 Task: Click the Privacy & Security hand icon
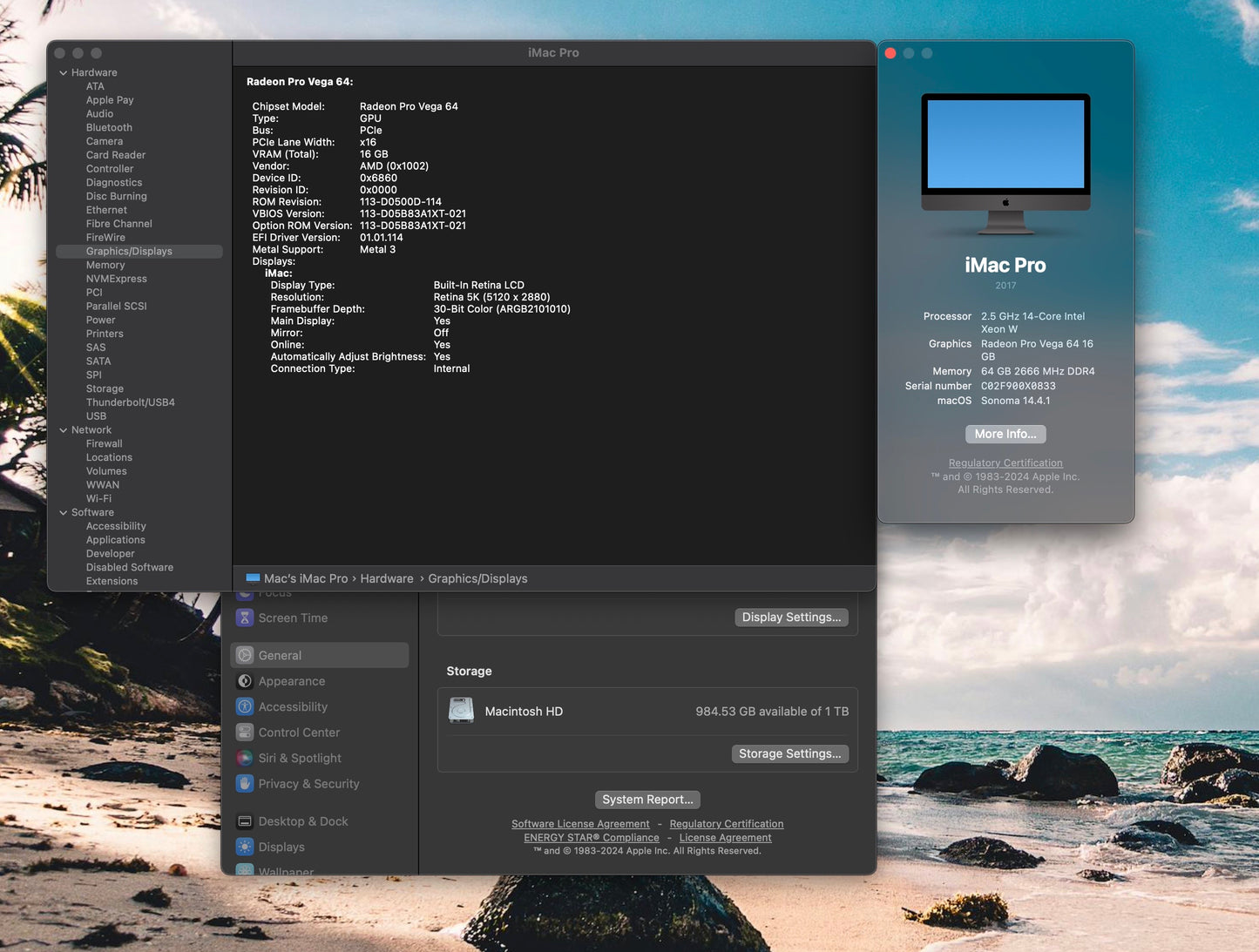pos(245,784)
